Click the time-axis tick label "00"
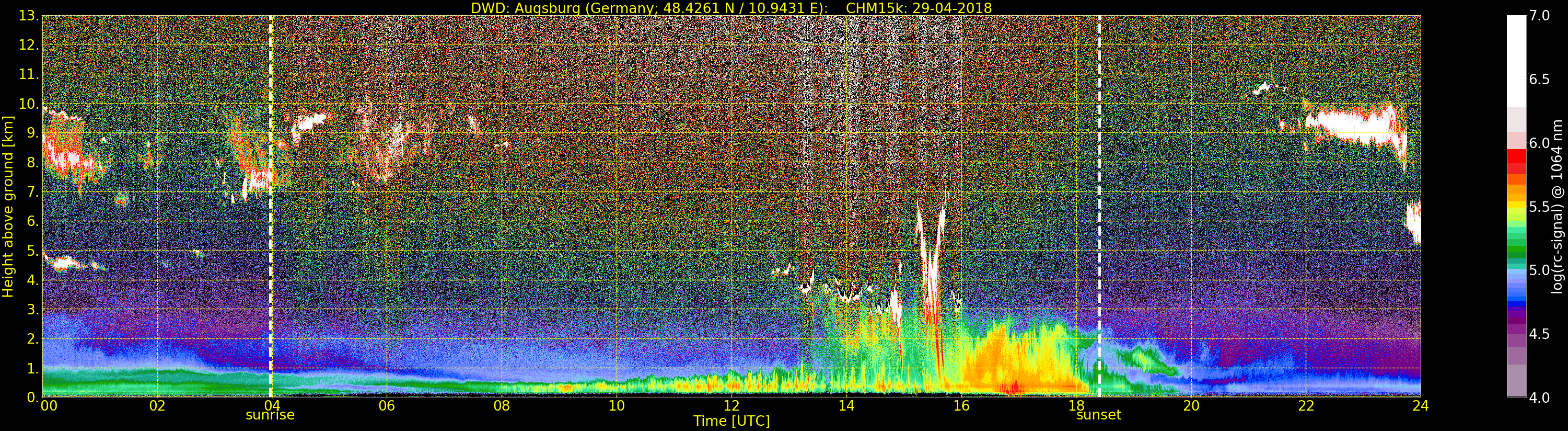Image resolution: width=1568 pixels, height=431 pixels. click(x=49, y=405)
